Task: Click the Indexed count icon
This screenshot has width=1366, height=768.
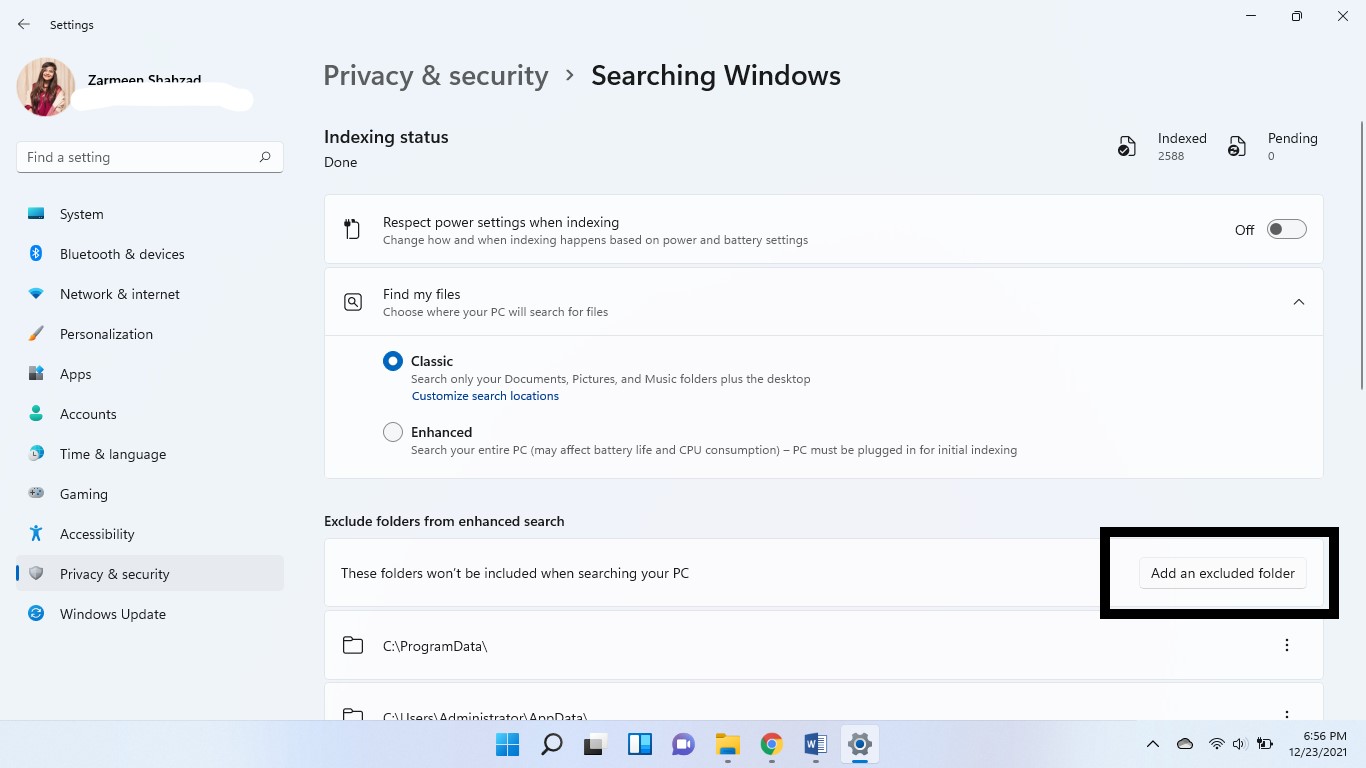Action: pos(1127,147)
